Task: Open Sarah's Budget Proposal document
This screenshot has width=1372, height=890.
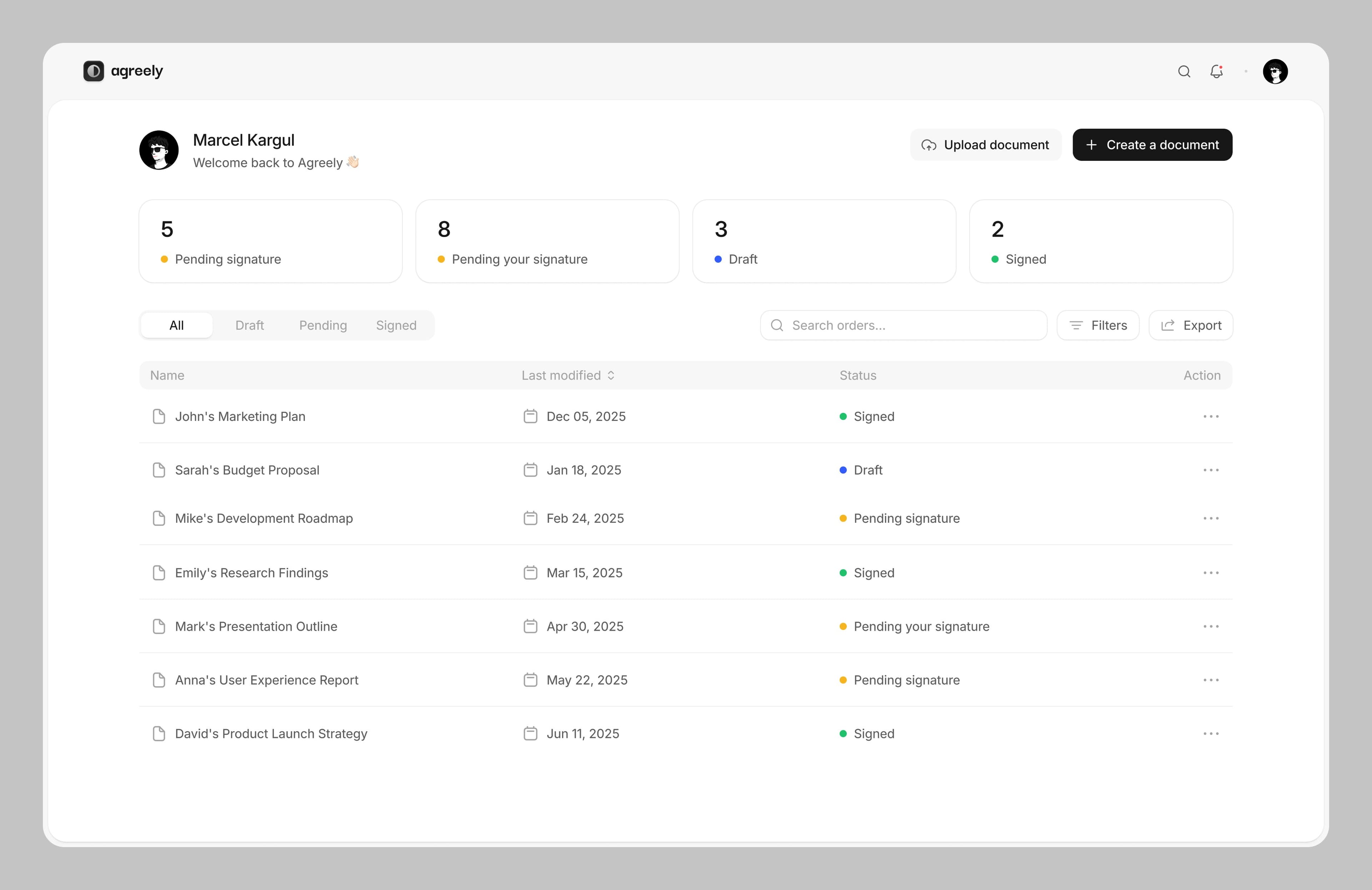Action: point(247,470)
